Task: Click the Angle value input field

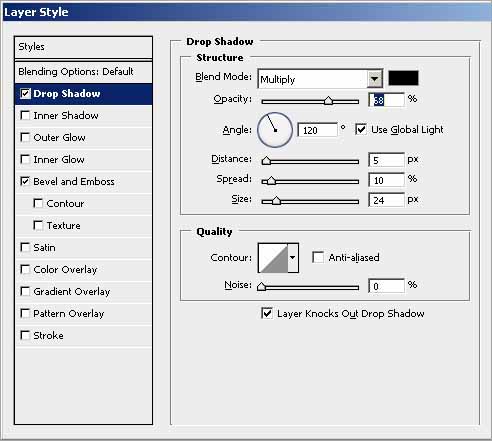Action: [317, 130]
